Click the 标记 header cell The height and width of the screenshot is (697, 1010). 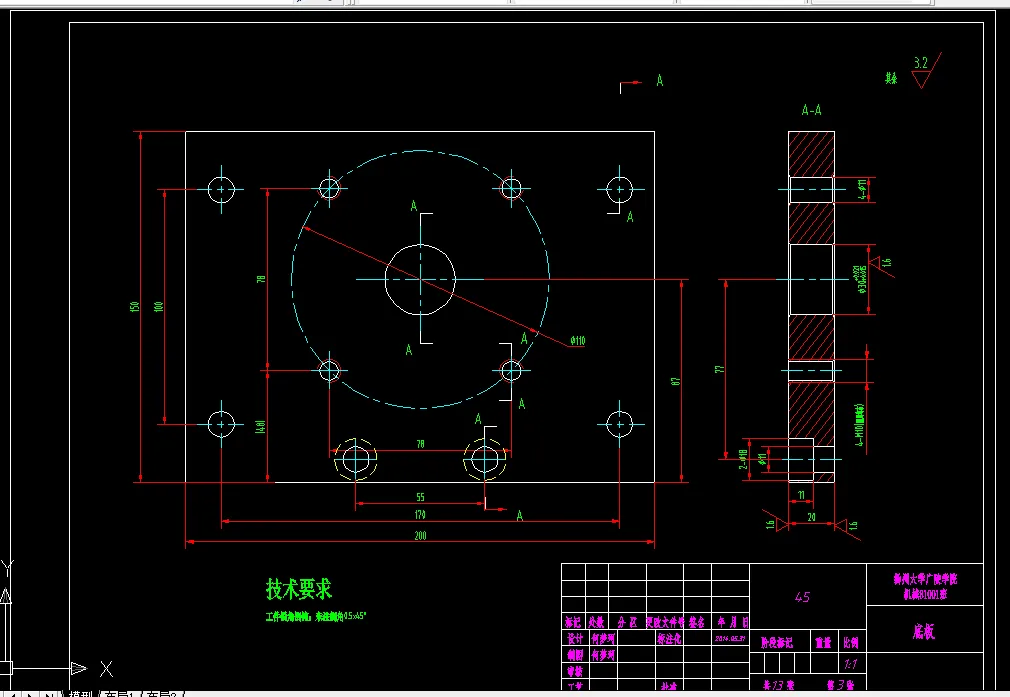[x=573, y=622]
